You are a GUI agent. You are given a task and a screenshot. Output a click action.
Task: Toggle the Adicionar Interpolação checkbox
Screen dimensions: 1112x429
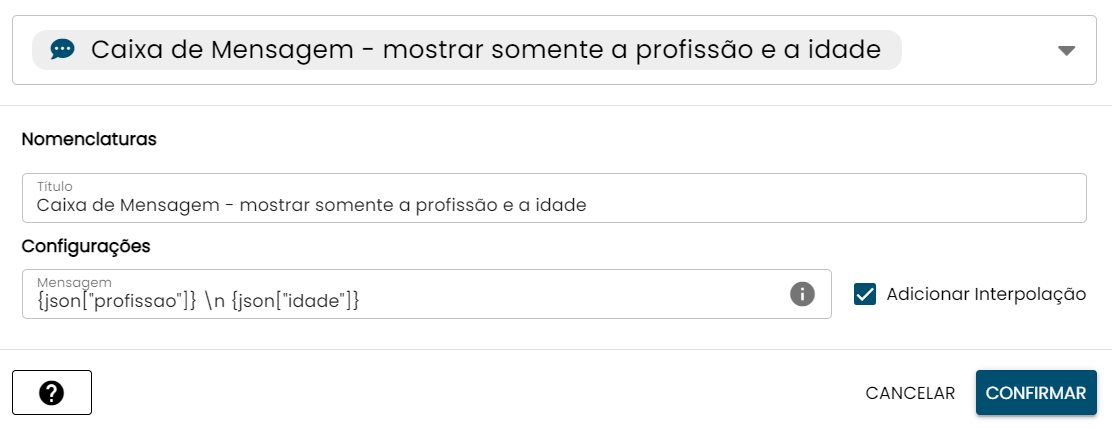(865, 294)
